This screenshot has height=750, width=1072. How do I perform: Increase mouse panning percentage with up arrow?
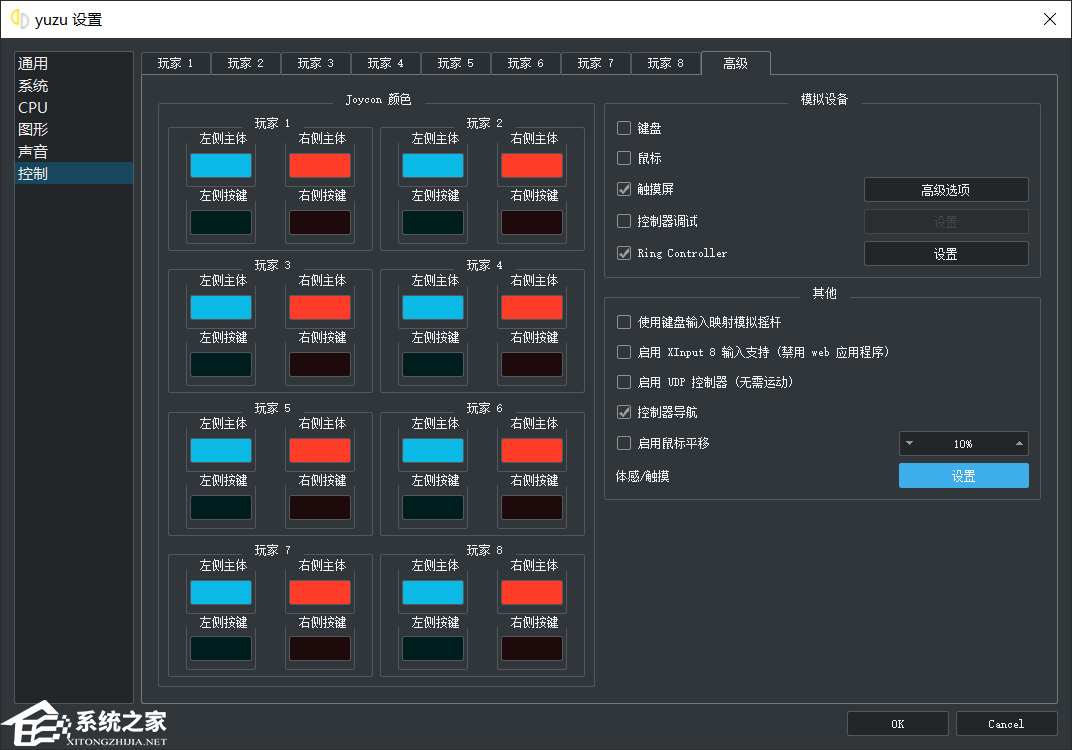coord(1018,443)
